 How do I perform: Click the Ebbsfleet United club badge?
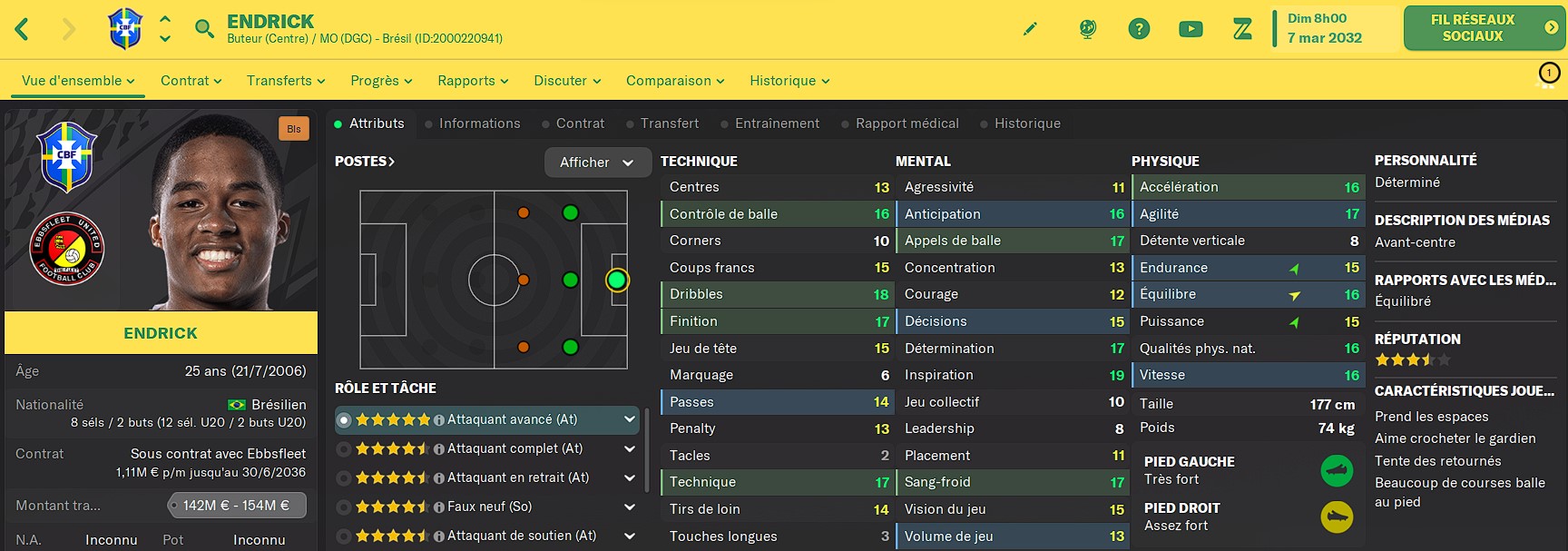[x=67, y=249]
